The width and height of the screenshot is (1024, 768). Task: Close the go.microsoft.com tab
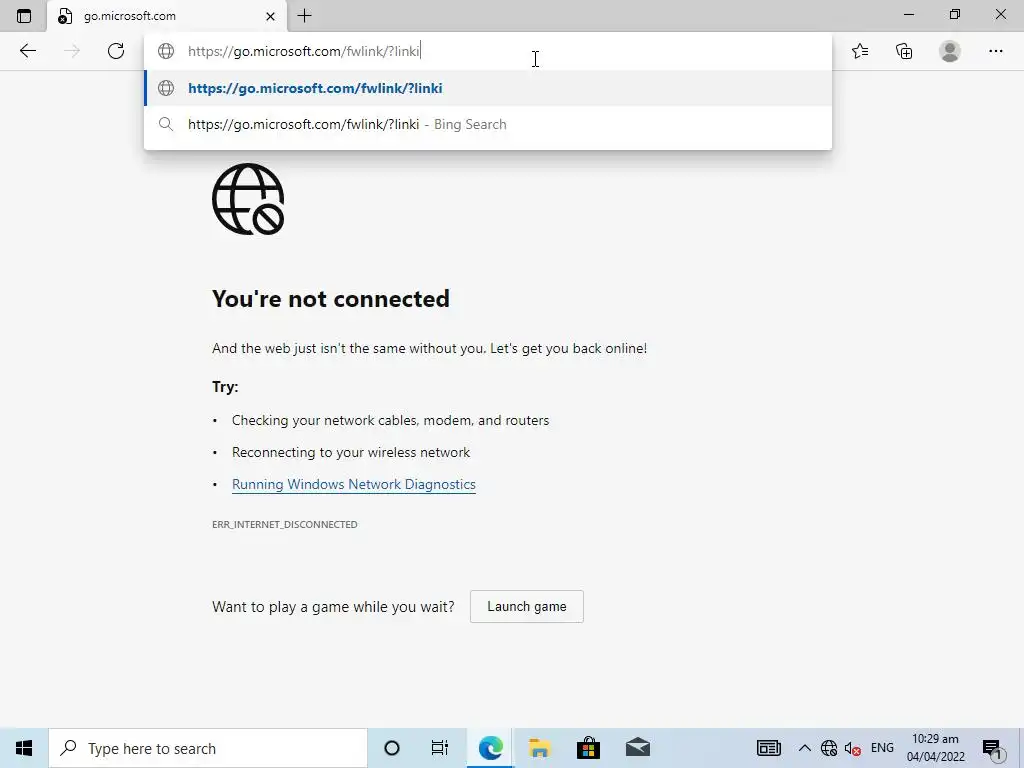point(270,16)
